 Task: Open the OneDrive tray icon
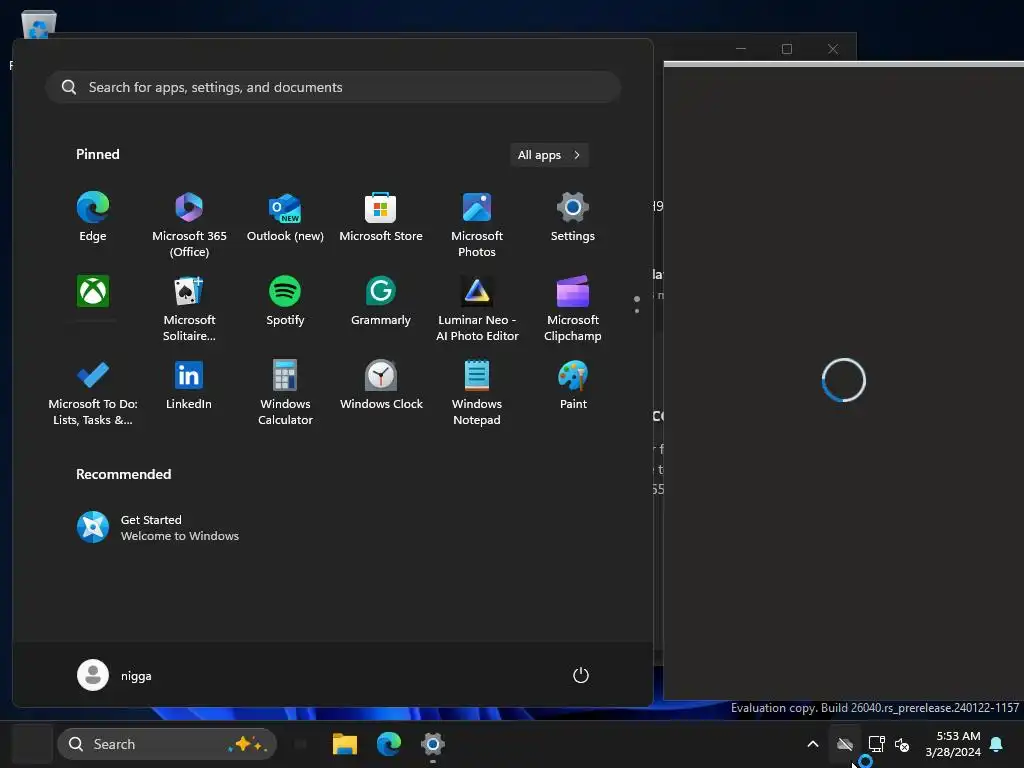click(845, 744)
